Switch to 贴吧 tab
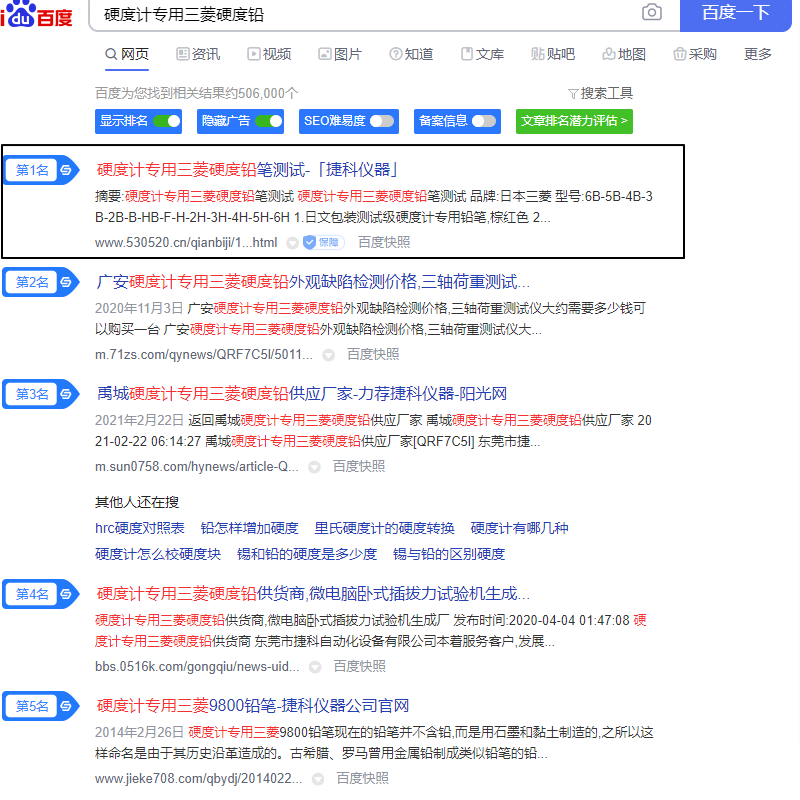The height and width of the screenshot is (800, 800). 553,54
